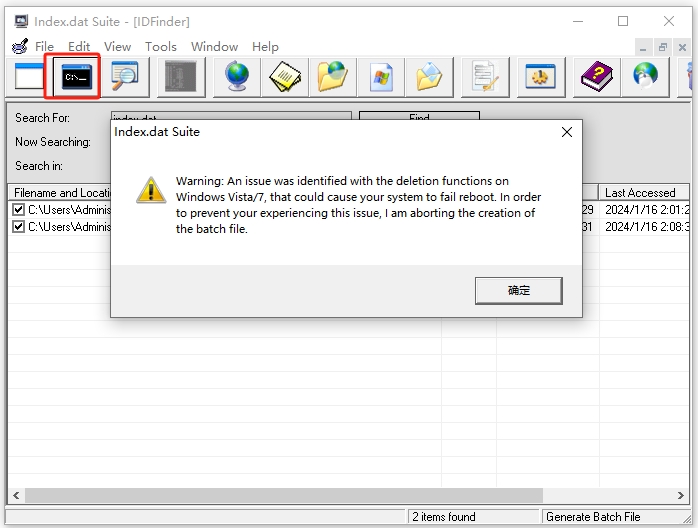The image size is (698, 528).
Task: Click the 'Search in:' label
Action: pyautogui.click(x=39, y=166)
